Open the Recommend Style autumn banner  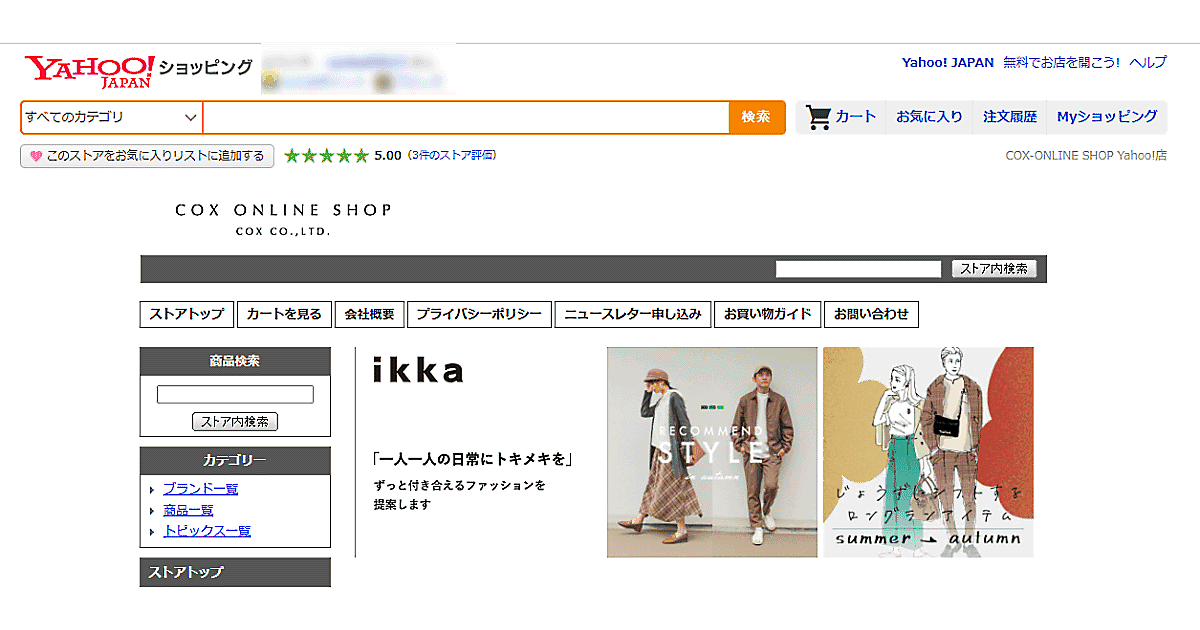(x=711, y=452)
